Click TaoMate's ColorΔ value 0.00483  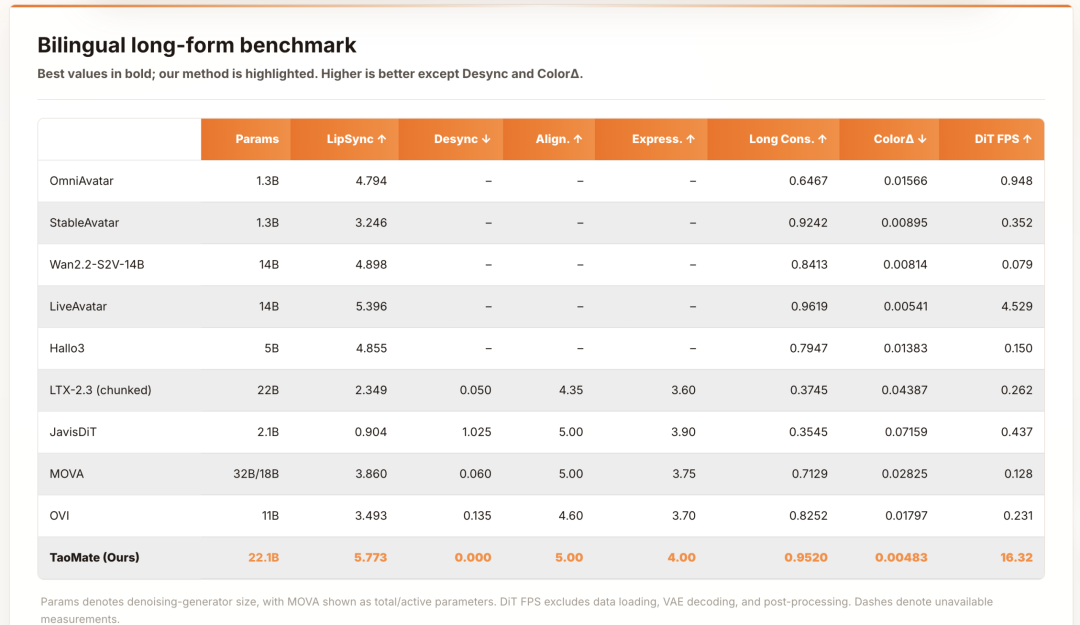[901, 557]
